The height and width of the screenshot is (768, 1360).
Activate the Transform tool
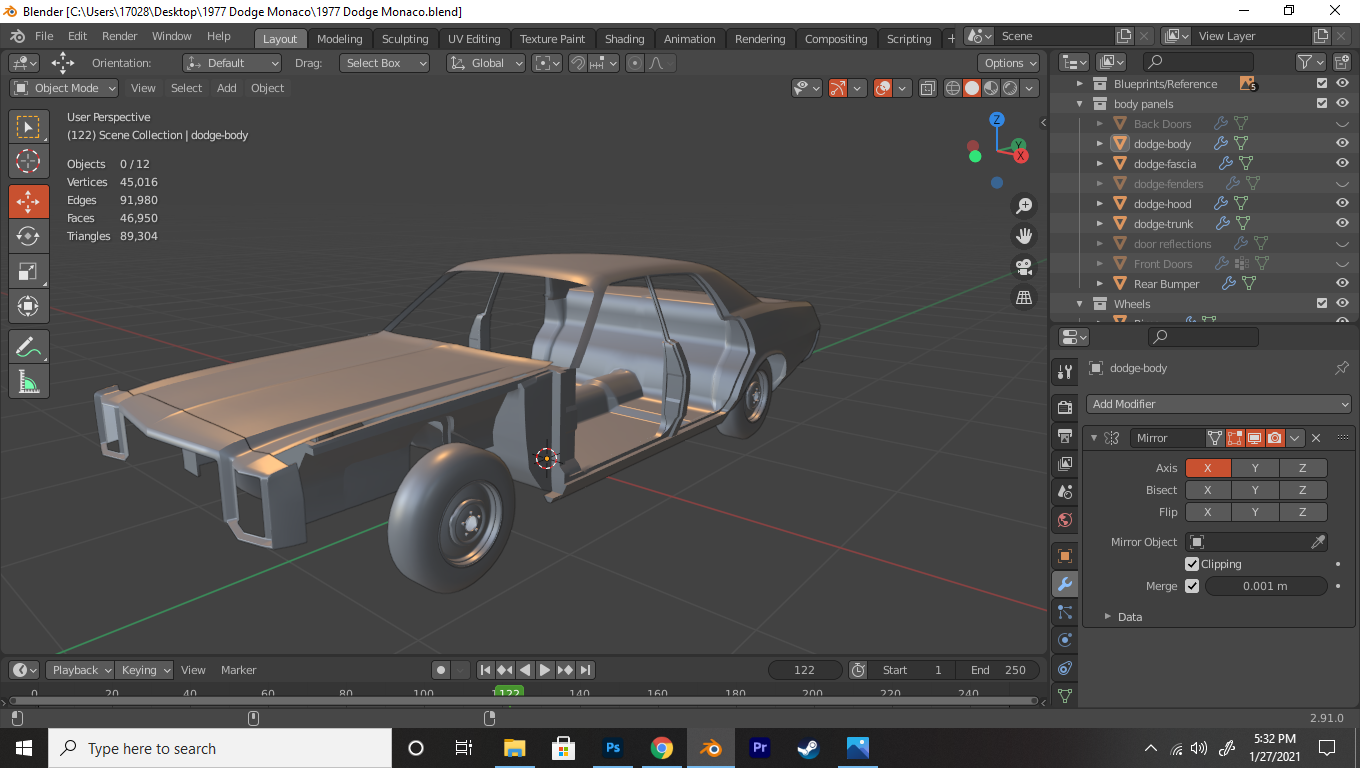pyautogui.click(x=28, y=306)
